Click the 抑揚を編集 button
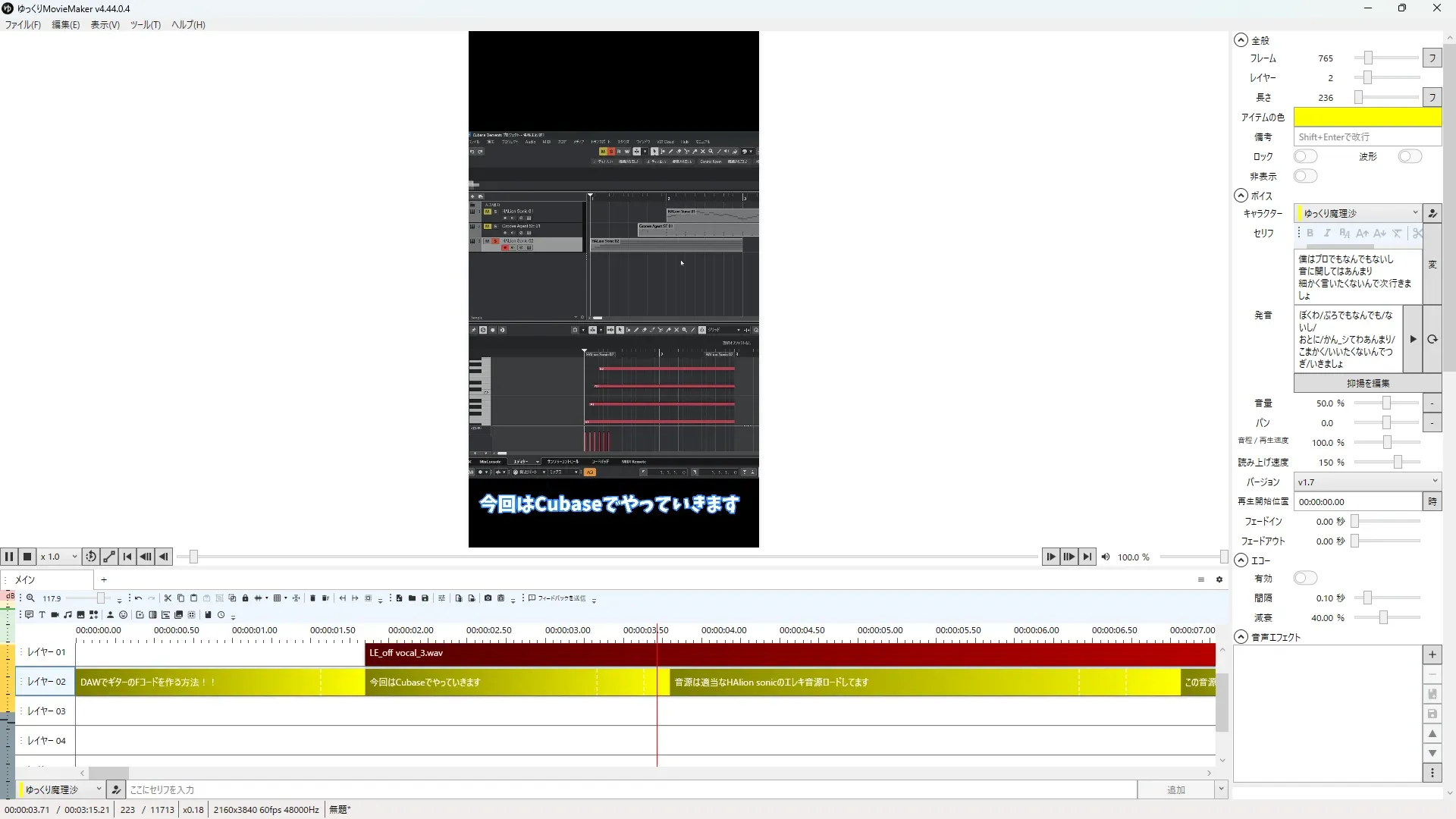 (1367, 383)
